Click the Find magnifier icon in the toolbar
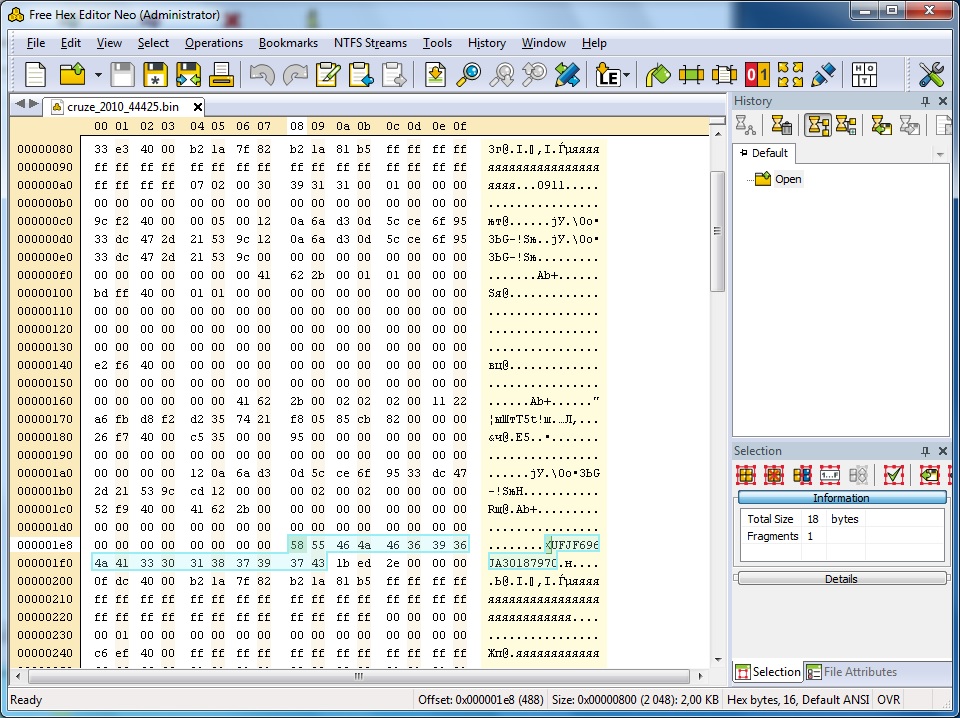The image size is (960, 718). (x=468, y=75)
